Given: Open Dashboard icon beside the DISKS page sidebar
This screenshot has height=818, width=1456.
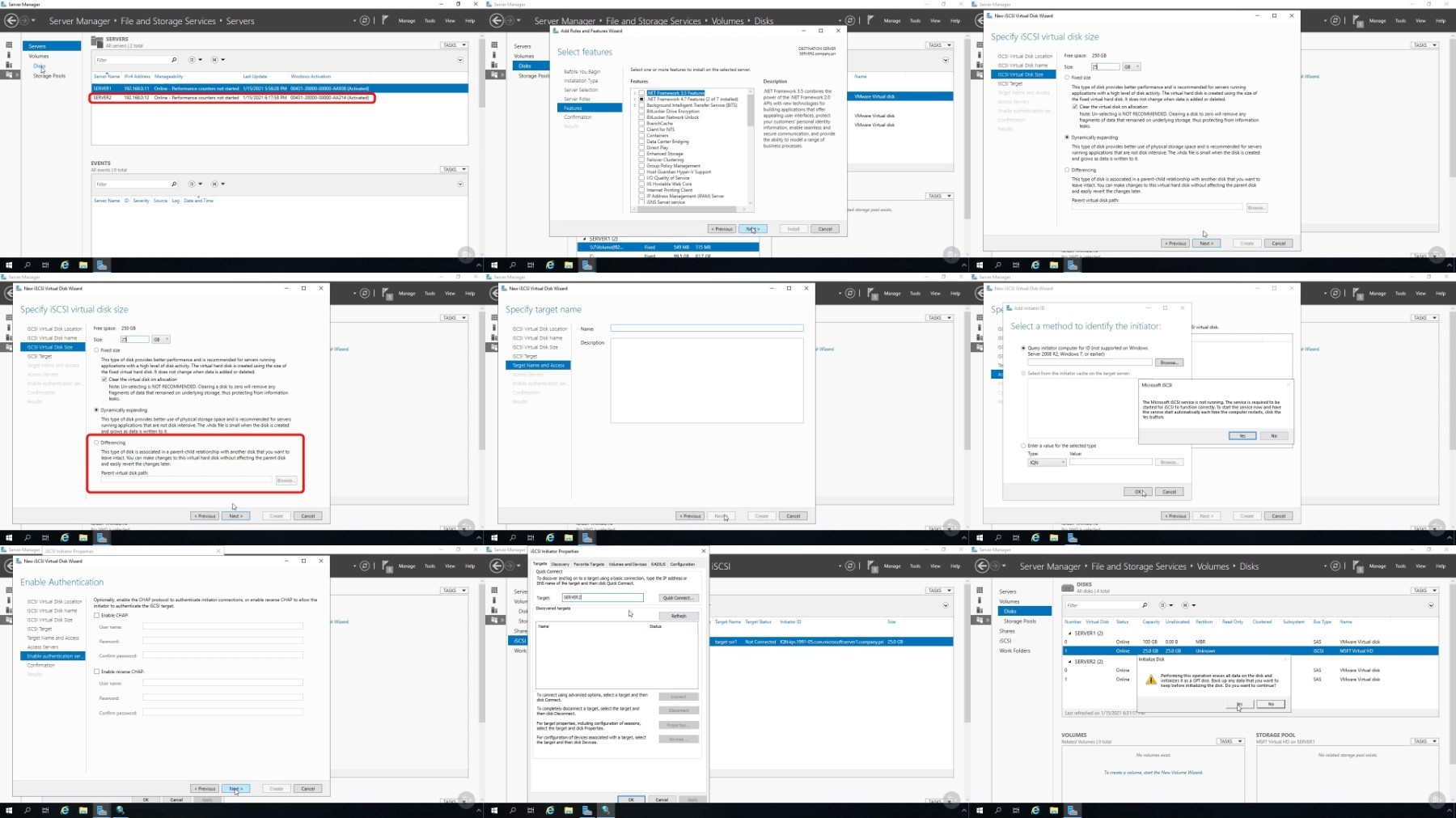Looking at the screenshot, I should click(x=980, y=591).
